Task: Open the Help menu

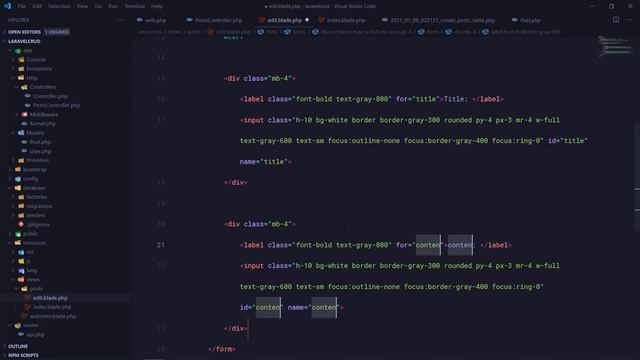Action: click(157, 7)
